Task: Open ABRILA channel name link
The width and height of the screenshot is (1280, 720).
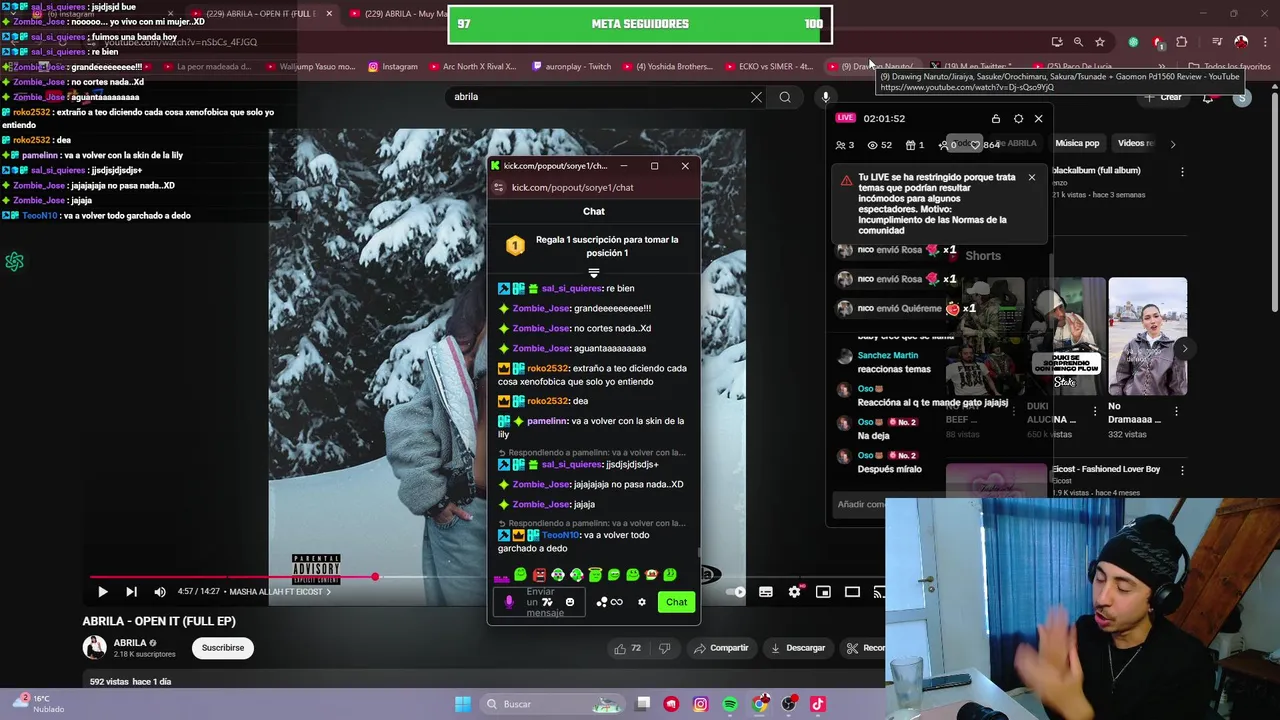Action: pos(130,643)
